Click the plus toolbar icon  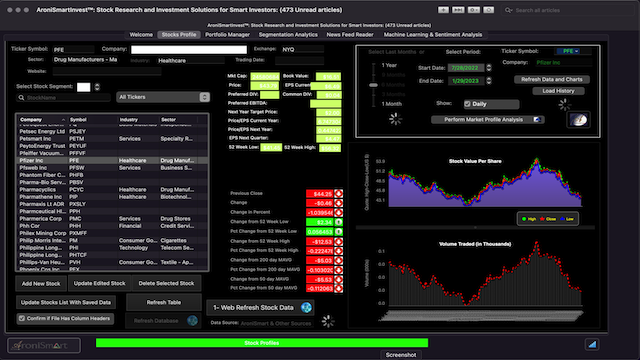click(443, 10)
